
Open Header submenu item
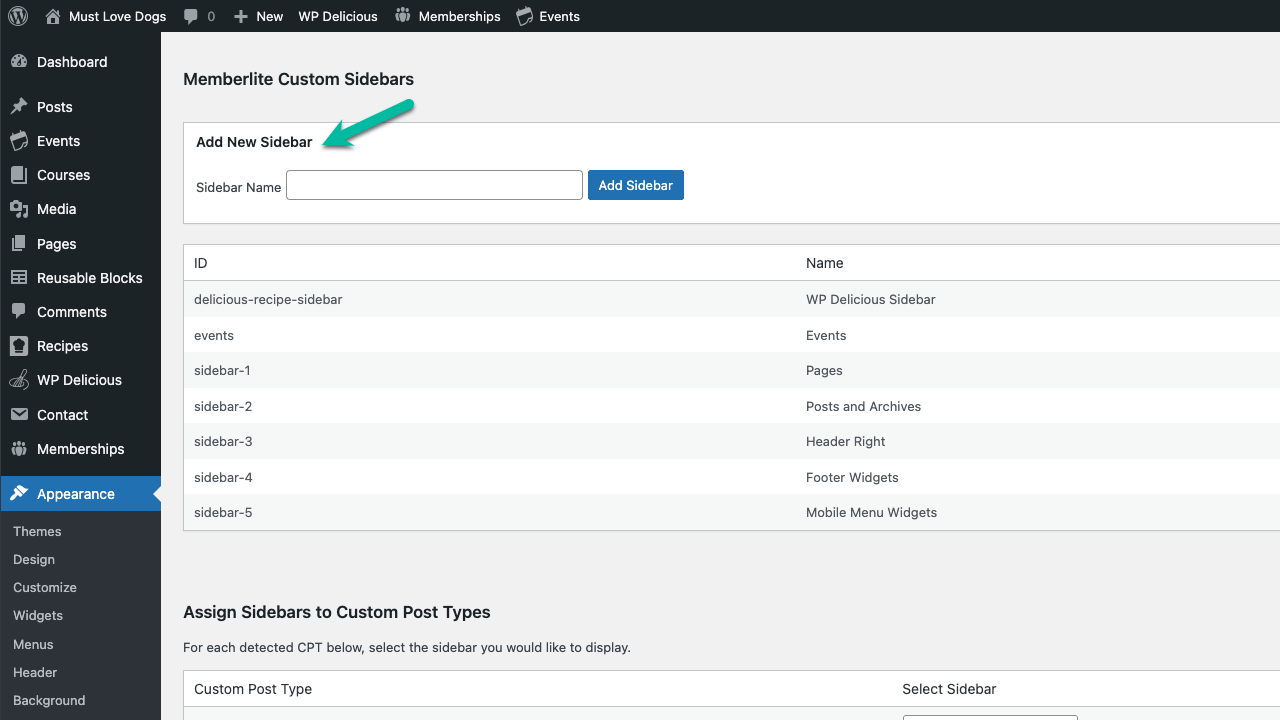tap(35, 672)
